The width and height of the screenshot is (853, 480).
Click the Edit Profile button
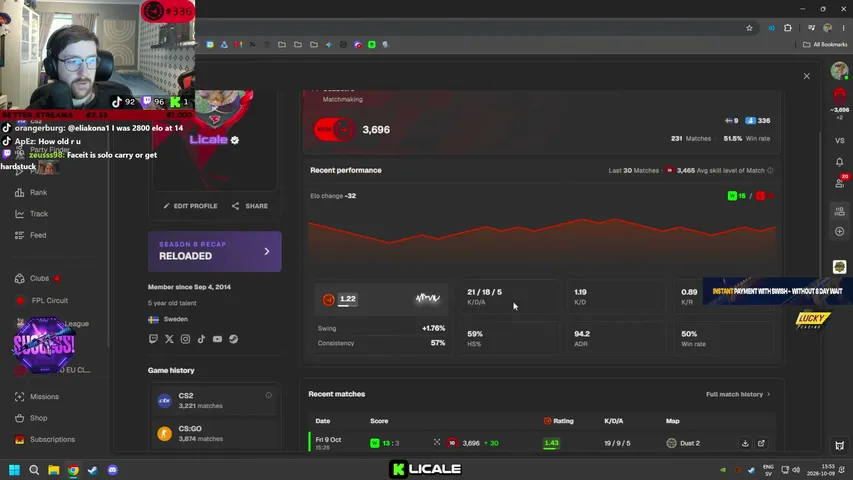[x=190, y=206]
